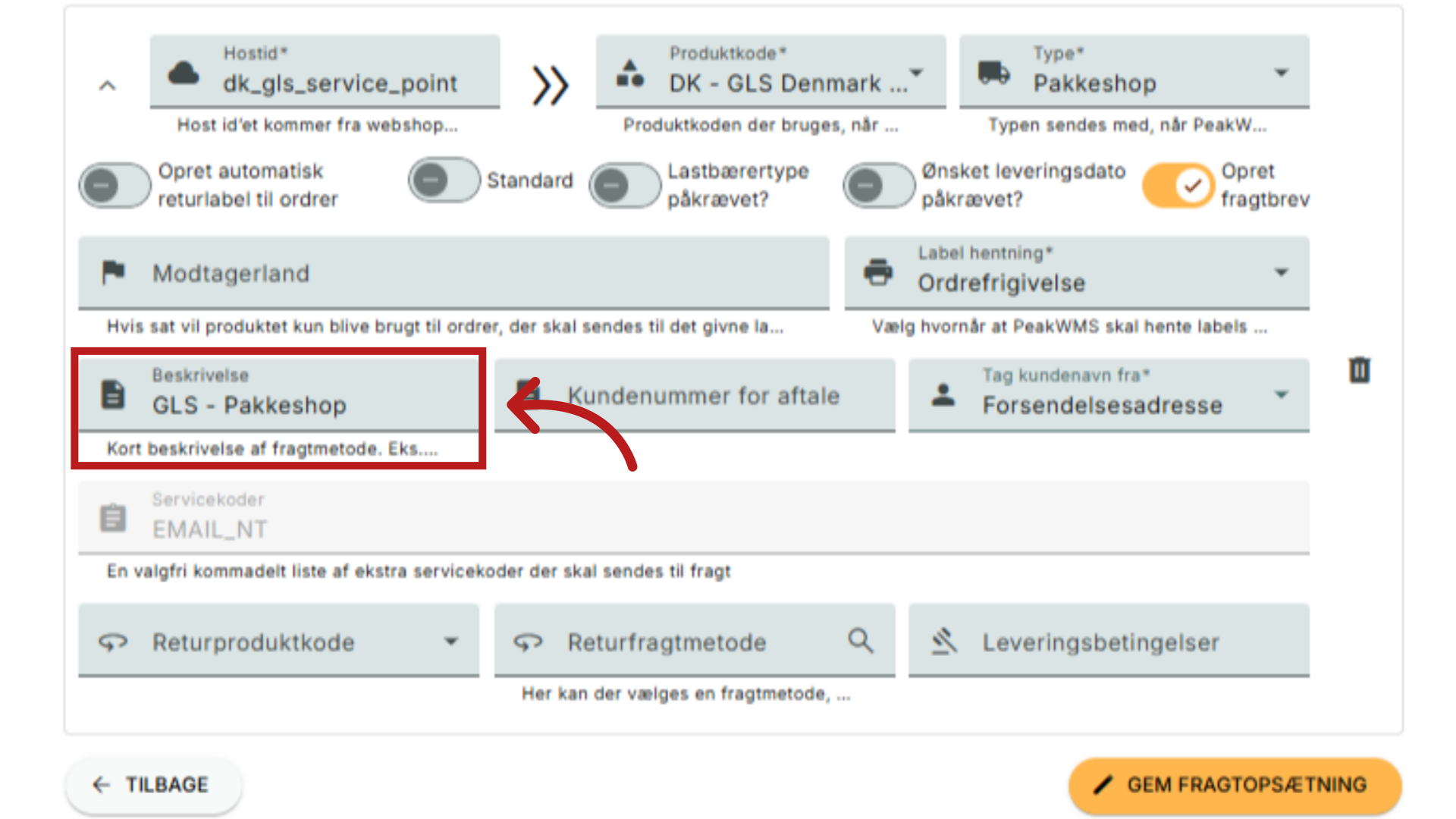Viewport: 1456px width, 819px height.
Task: Click the gavel icon beside Leveringsbetingelser
Action: coord(944,642)
